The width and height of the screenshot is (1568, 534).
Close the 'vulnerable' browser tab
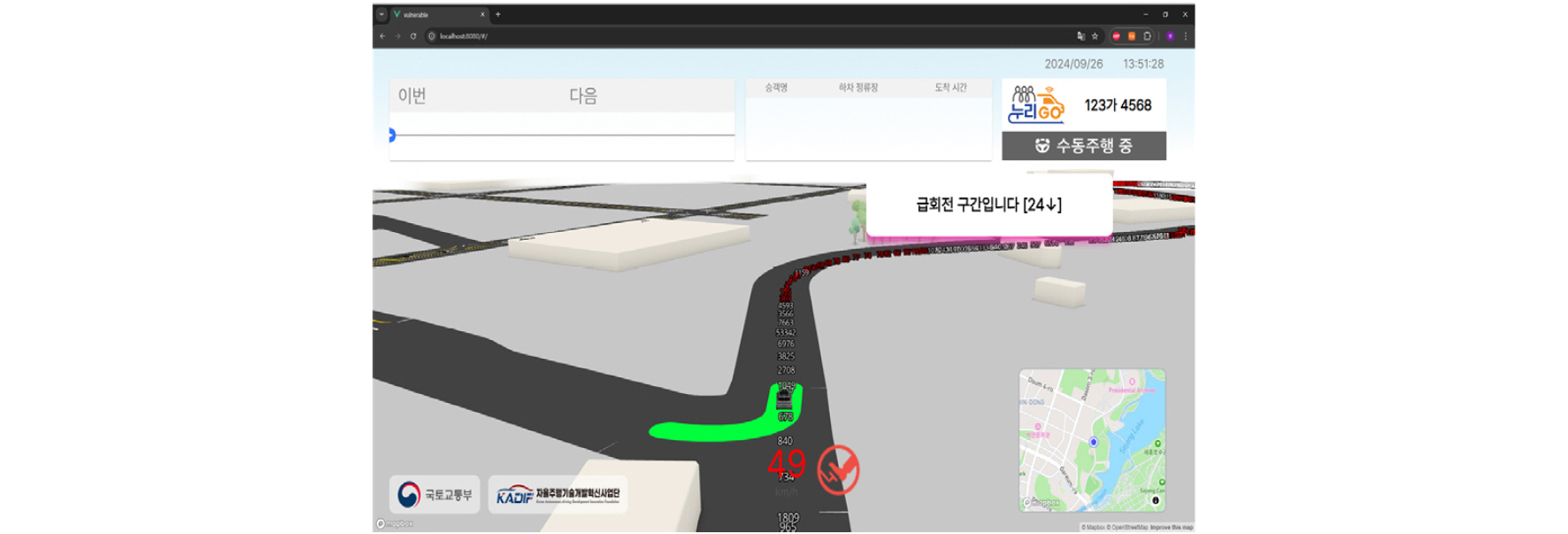click(482, 14)
